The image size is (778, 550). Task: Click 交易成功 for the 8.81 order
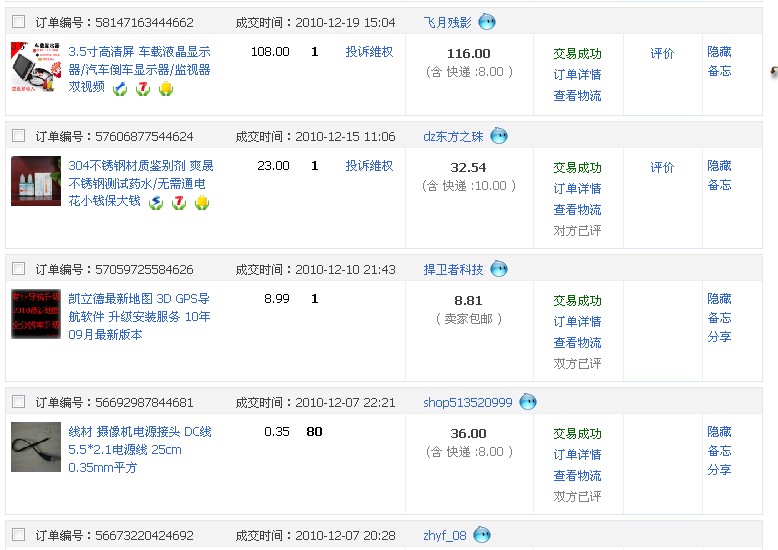(x=577, y=301)
